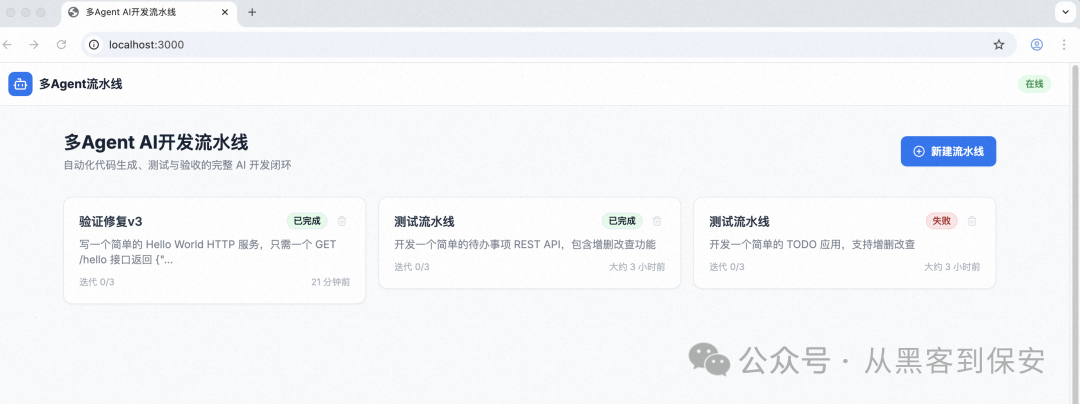
Task: Open a new tab with plus icon
Action: point(252,12)
